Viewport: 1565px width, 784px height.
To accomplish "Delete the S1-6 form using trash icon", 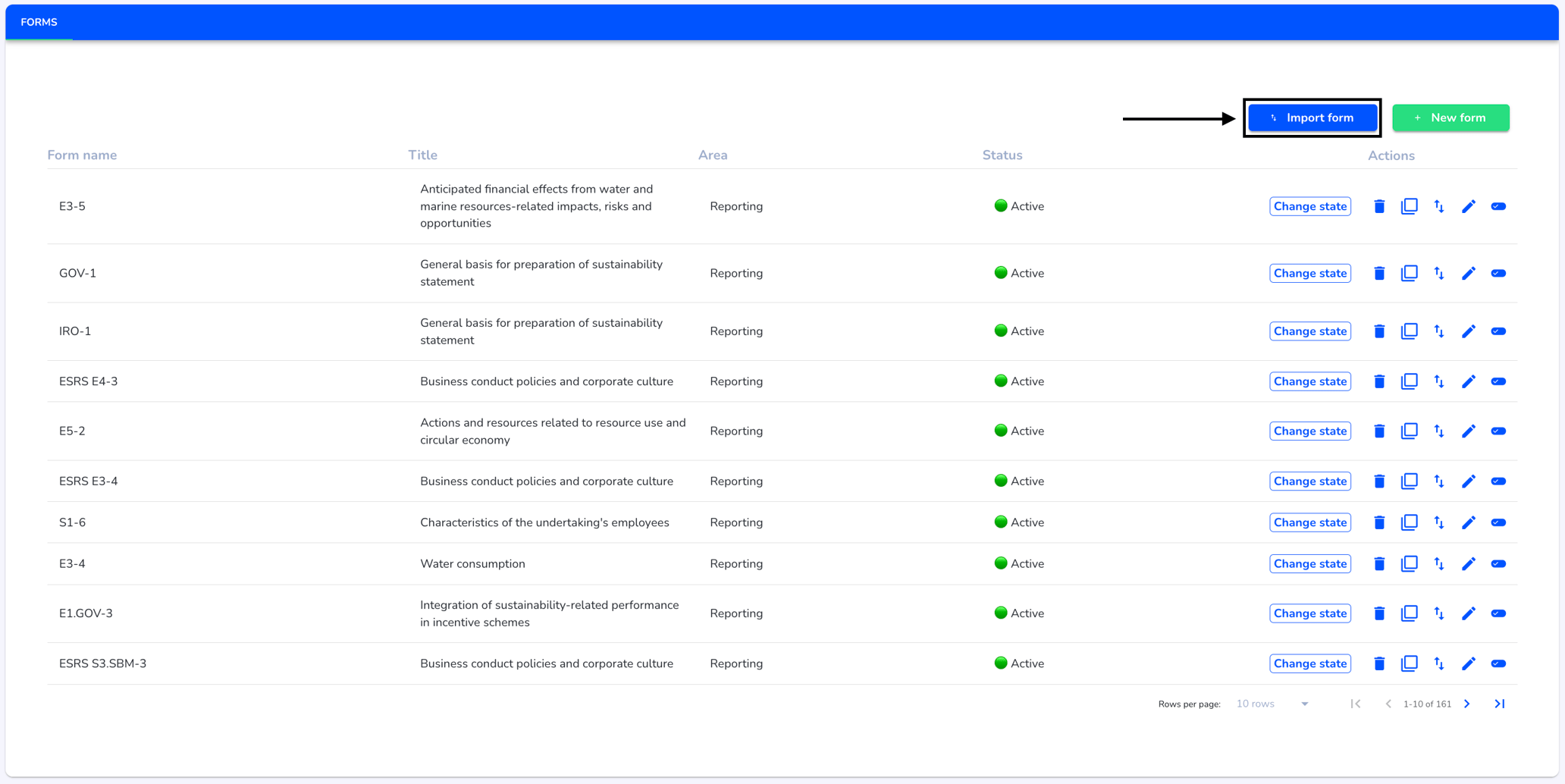I will pos(1379,522).
